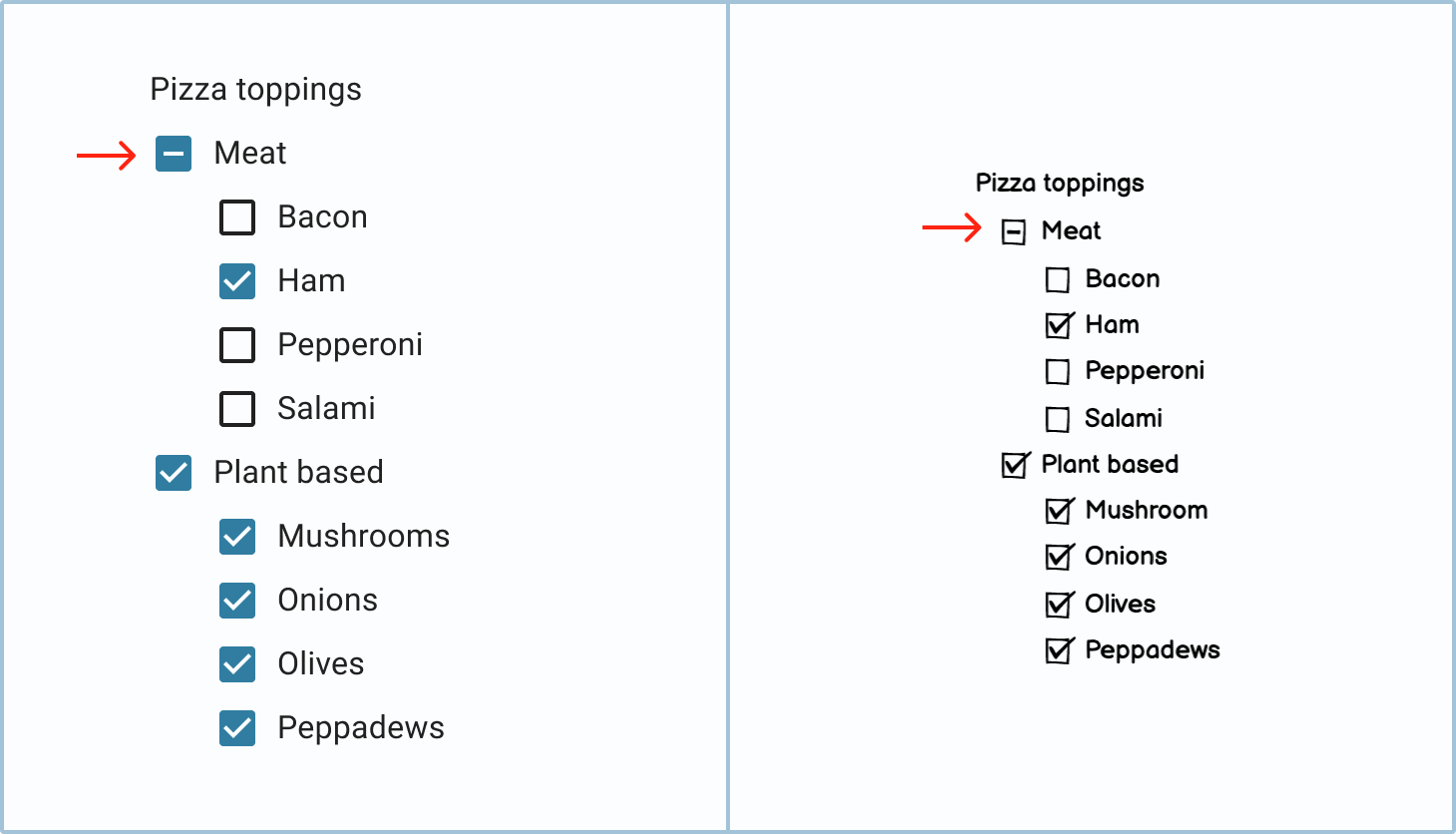This screenshot has width=1456, height=834.
Task: Select Salami in the hand-drawn wireframe list
Action: 1057,419
